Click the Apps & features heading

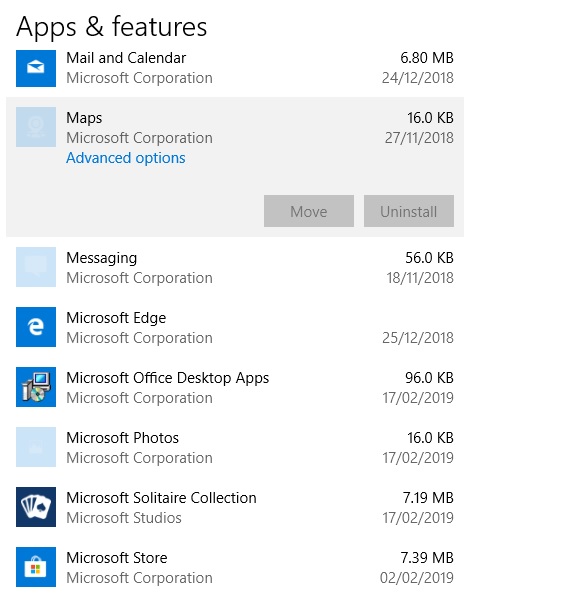tap(112, 27)
